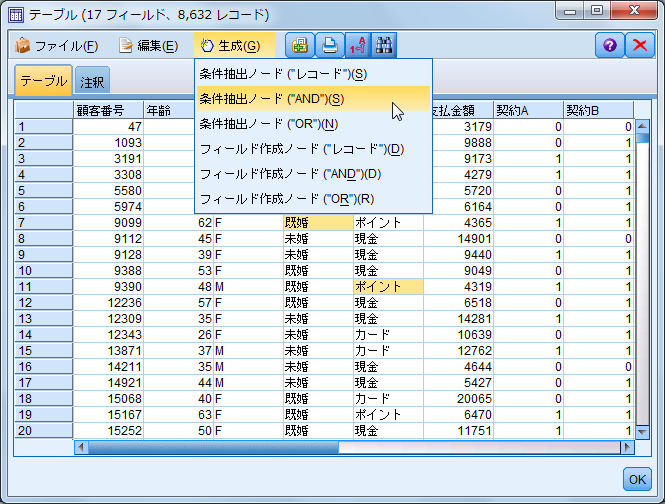665x504 pixels.
Task: Click payment amount 4365 cell
Action: coord(458,223)
